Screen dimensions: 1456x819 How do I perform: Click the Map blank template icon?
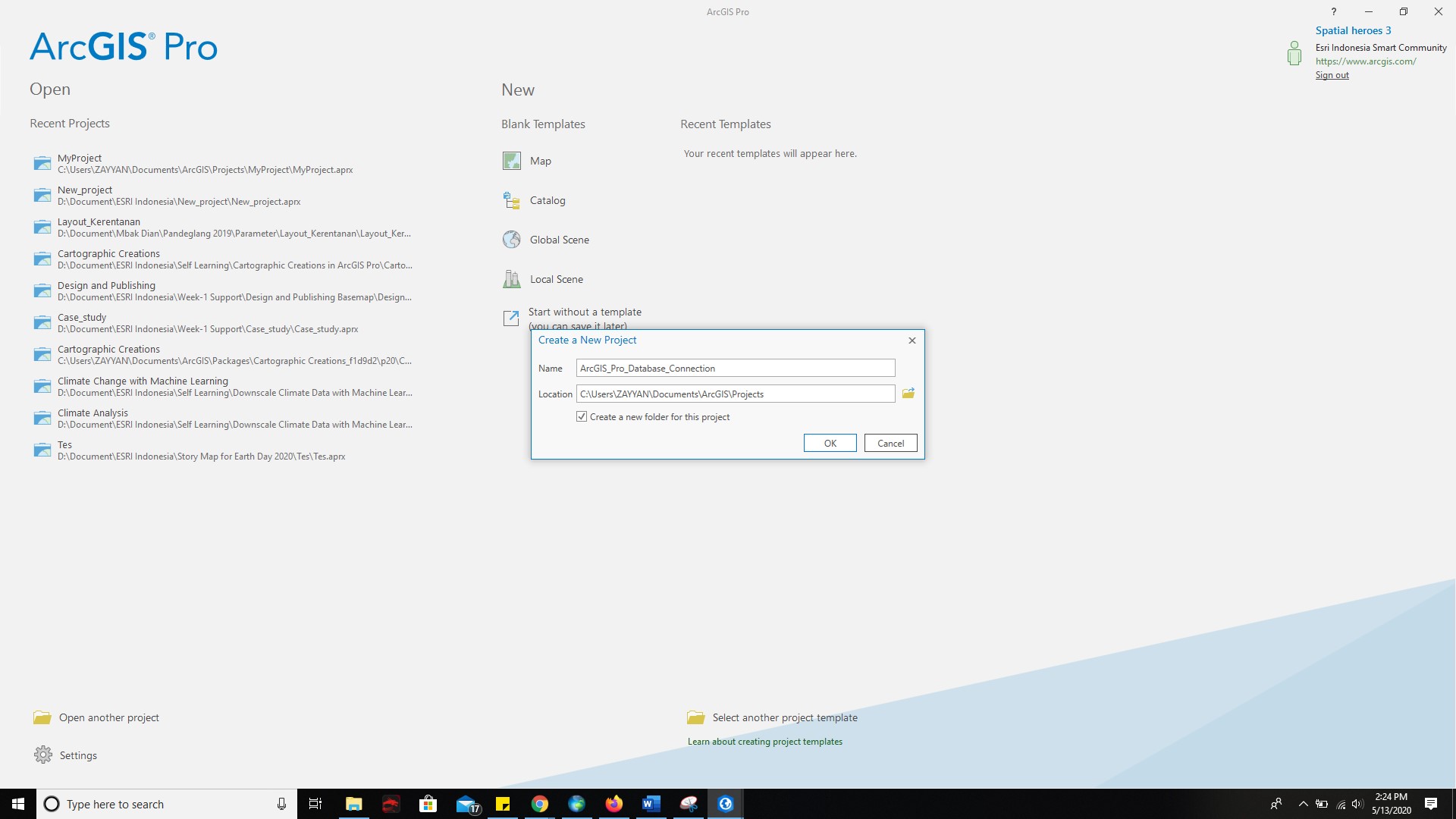click(x=511, y=160)
